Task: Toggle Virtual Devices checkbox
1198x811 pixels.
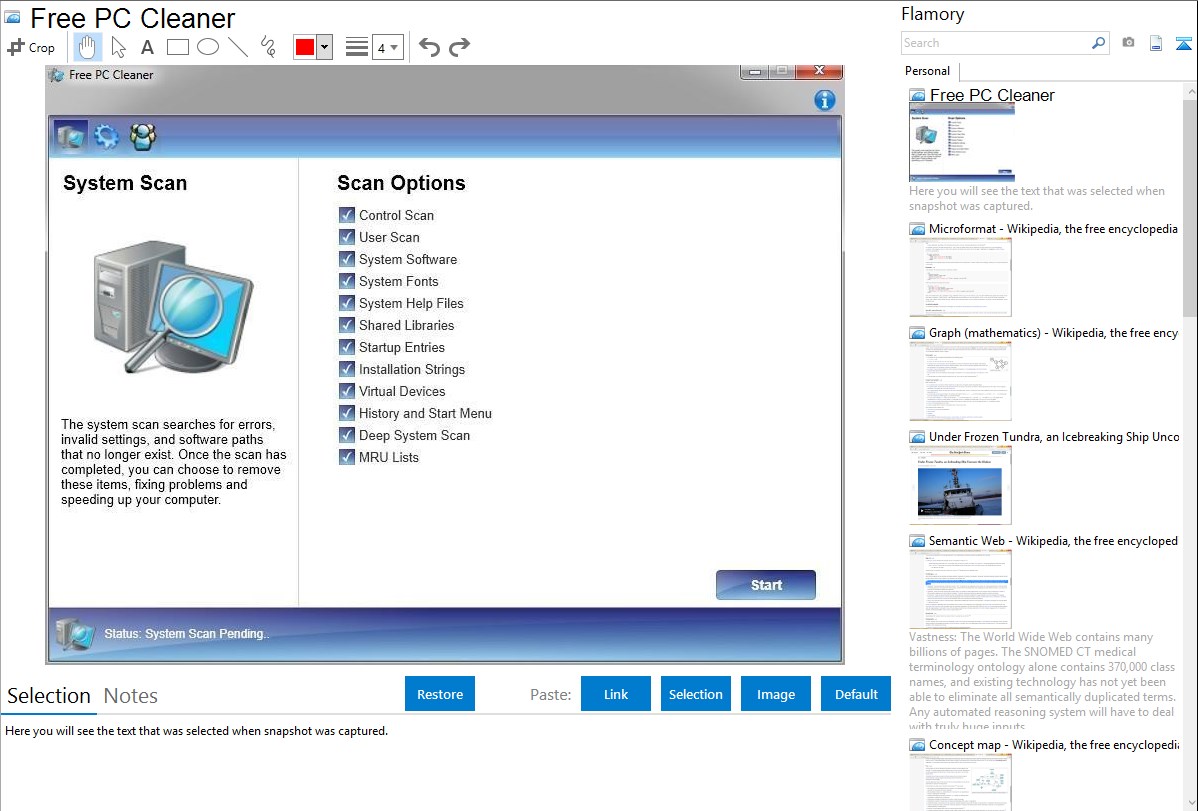Action: pyautogui.click(x=347, y=391)
